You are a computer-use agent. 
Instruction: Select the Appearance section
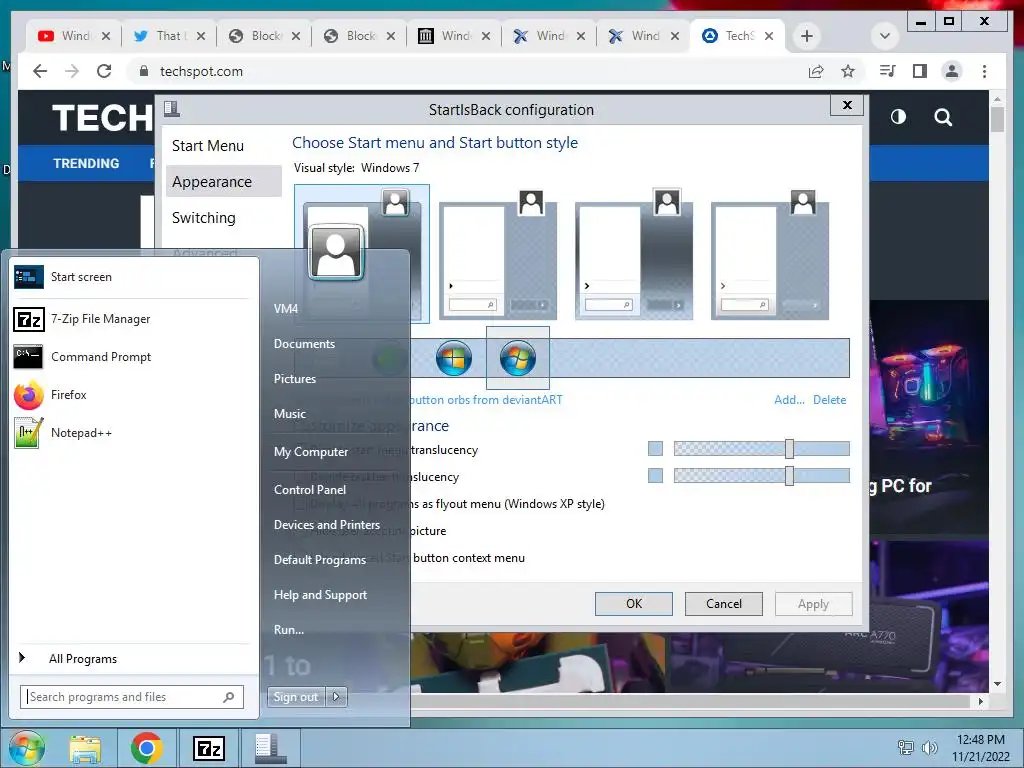click(223, 182)
